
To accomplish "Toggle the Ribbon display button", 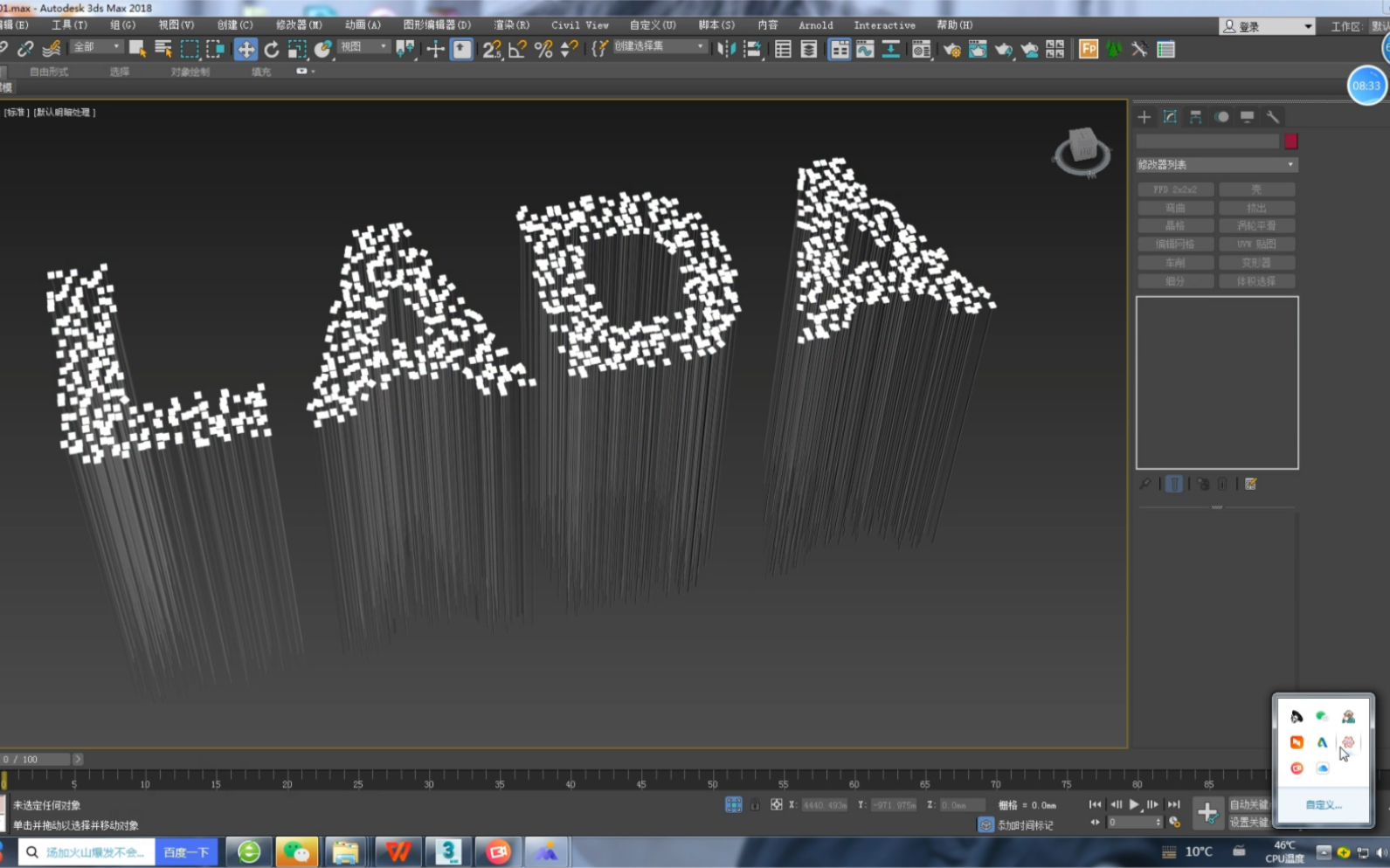I will click(x=839, y=49).
